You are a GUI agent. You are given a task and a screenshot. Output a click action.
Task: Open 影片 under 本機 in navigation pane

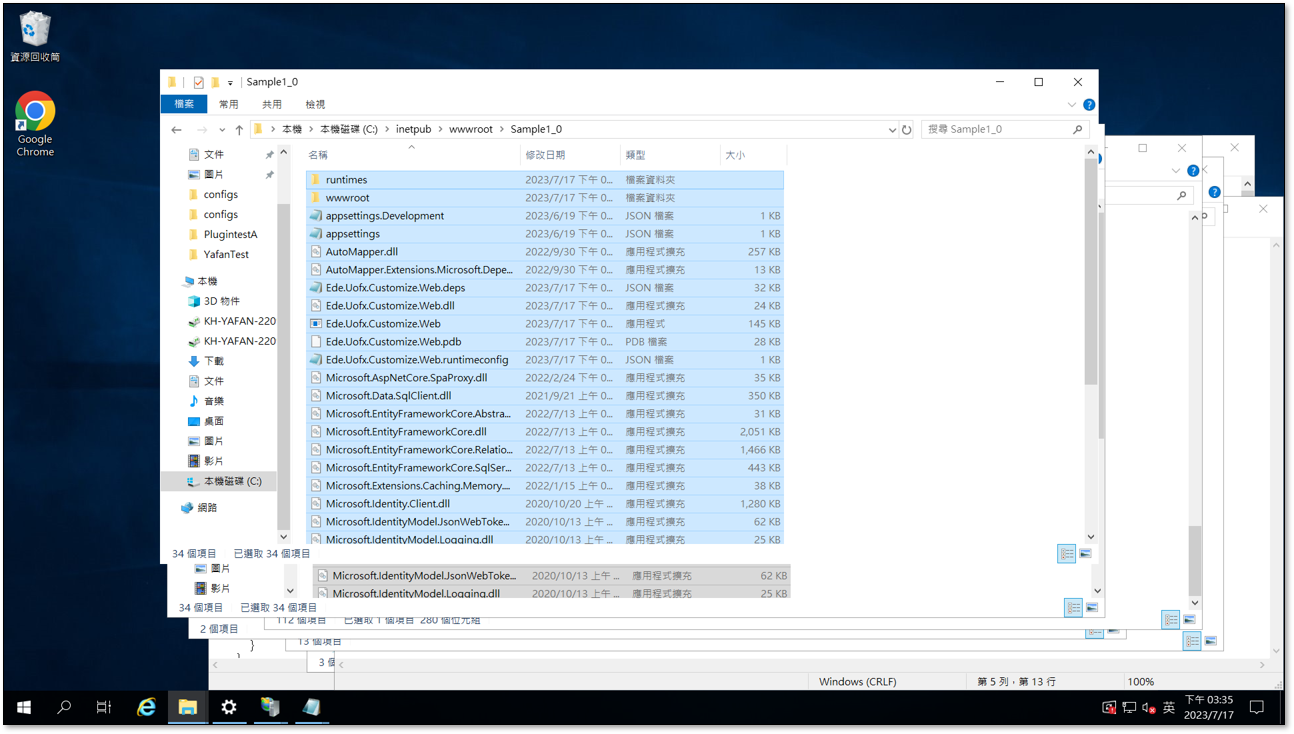[x=214, y=461]
